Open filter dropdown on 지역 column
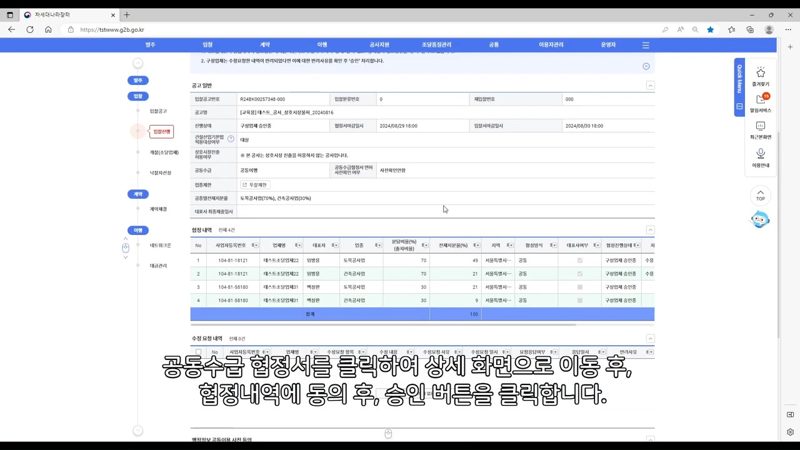 pos(510,245)
